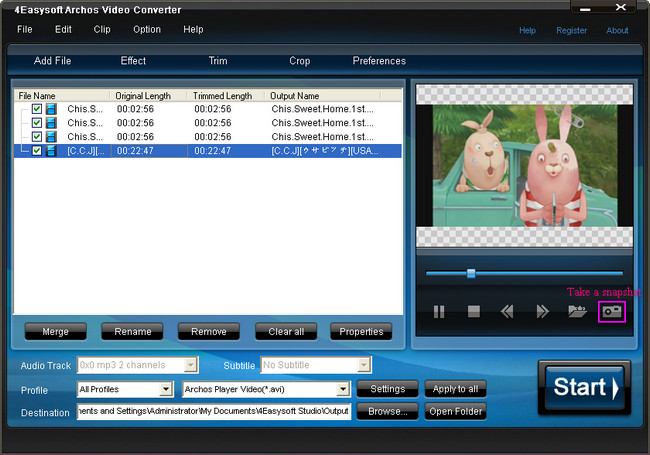Click the Original Length column header
The width and height of the screenshot is (650, 455).
click(149, 96)
